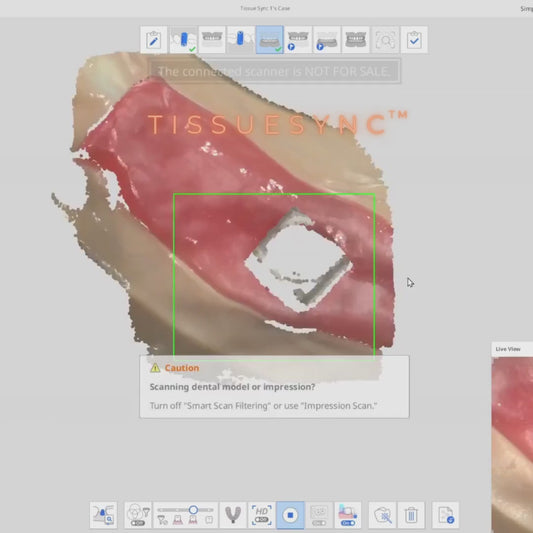
Task: Open the form edit clipboard-pencil stage
Action: (x=154, y=40)
